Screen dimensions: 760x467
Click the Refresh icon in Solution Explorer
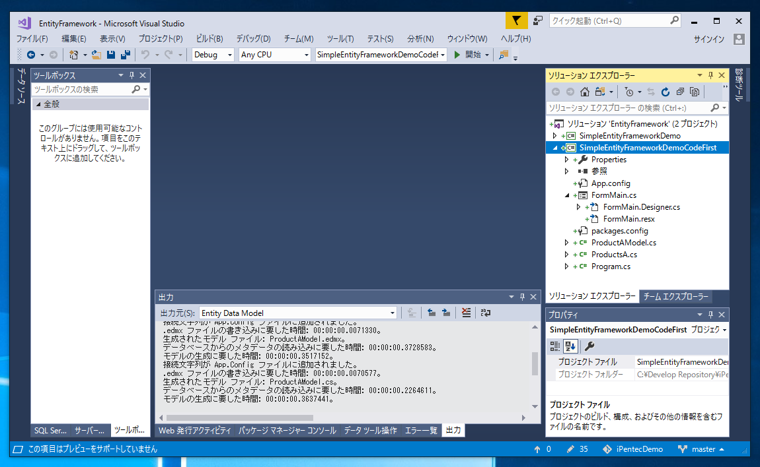pyautogui.click(x=665, y=92)
